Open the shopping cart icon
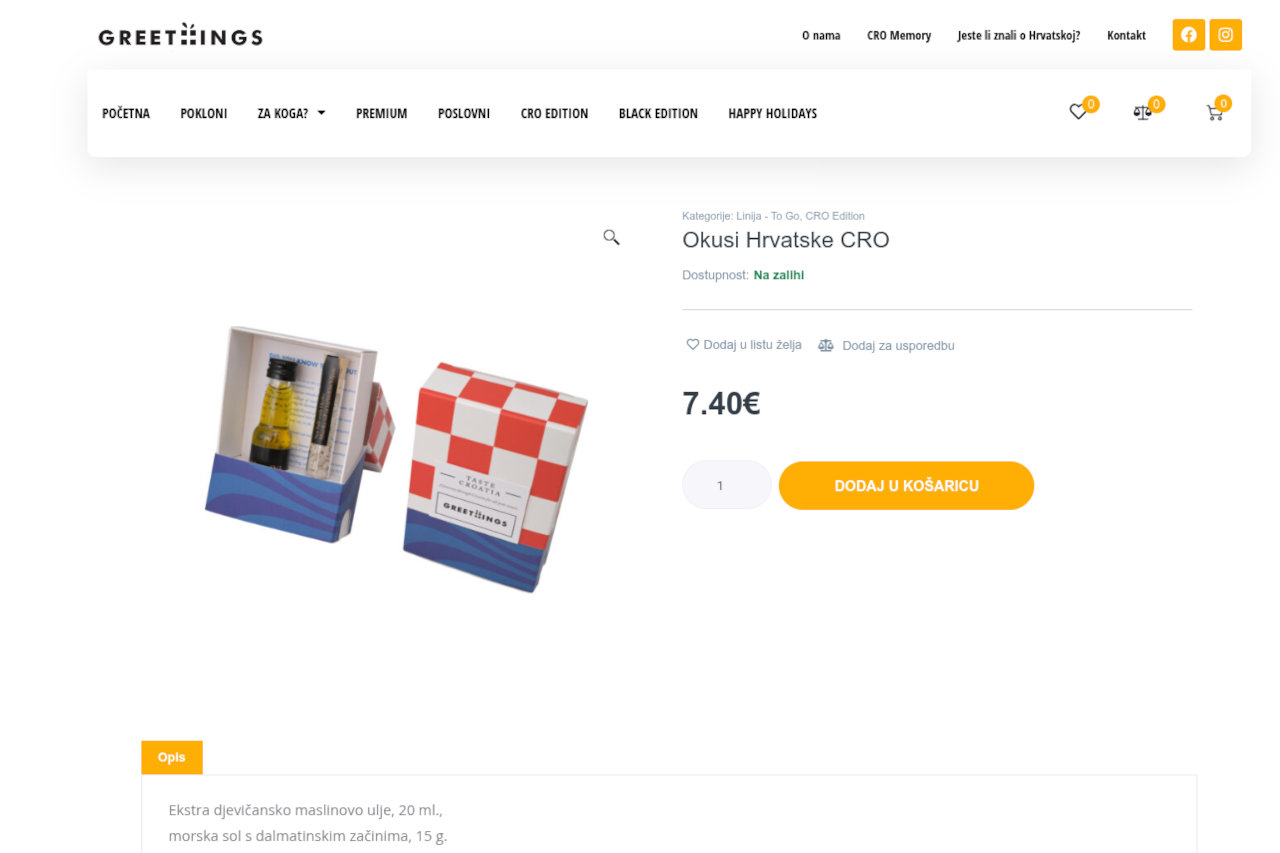This screenshot has width=1280, height=853. point(1215,113)
